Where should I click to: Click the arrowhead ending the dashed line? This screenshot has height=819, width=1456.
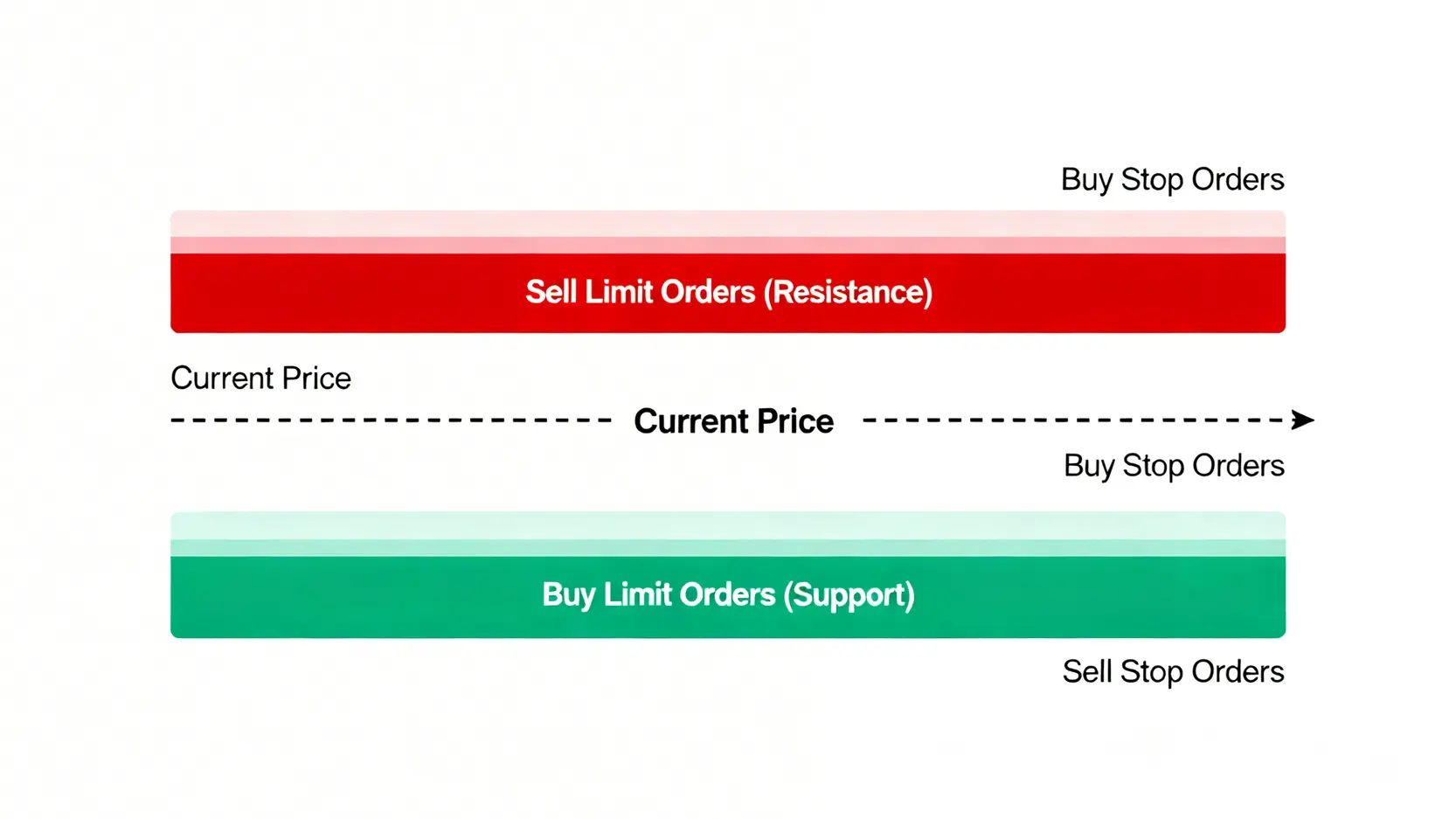pos(1302,420)
